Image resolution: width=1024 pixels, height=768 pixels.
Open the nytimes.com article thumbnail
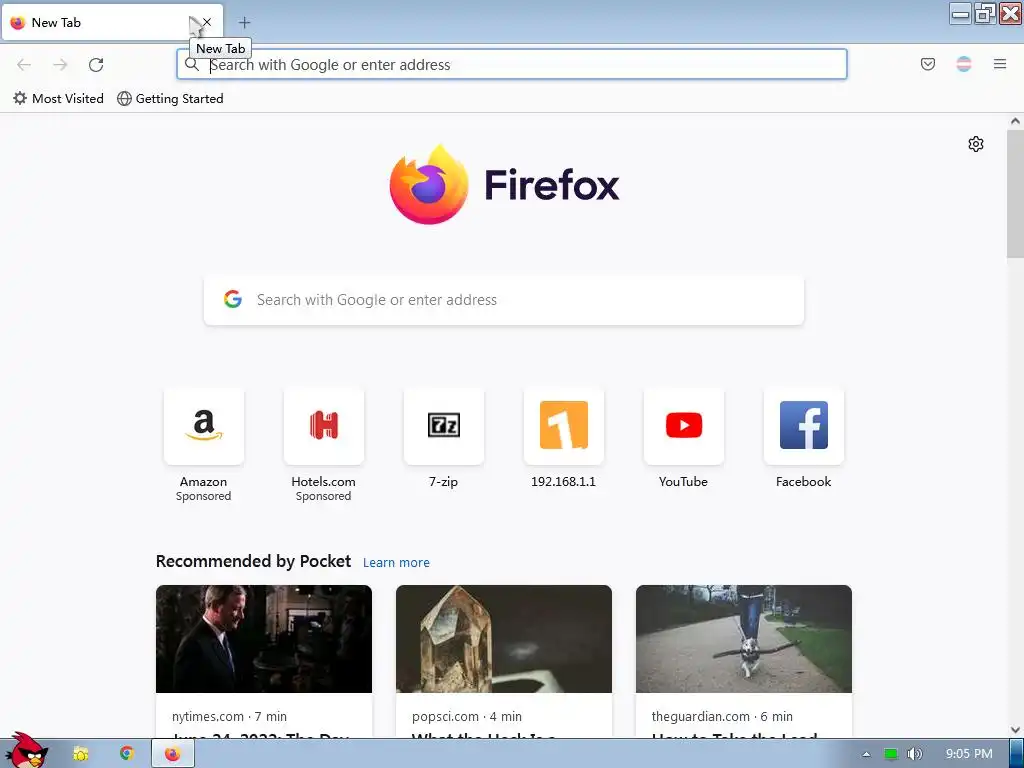[264, 639]
